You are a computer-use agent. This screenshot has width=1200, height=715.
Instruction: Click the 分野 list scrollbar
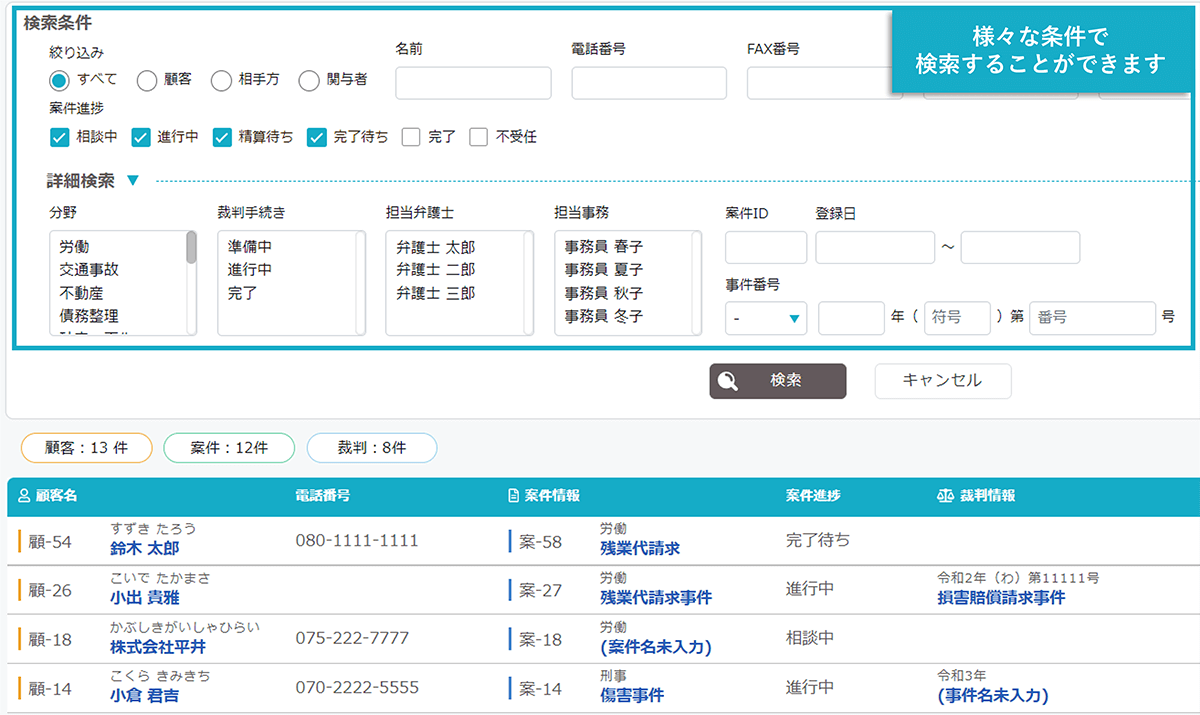[x=191, y=248]
